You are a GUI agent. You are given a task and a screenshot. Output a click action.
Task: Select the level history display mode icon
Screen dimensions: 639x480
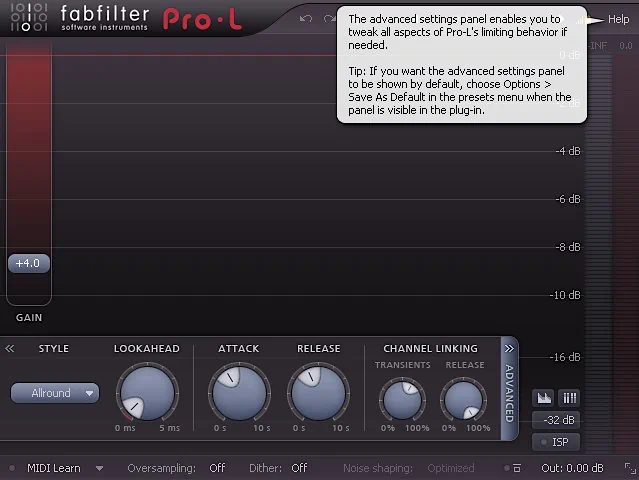[x=544, y=398]
